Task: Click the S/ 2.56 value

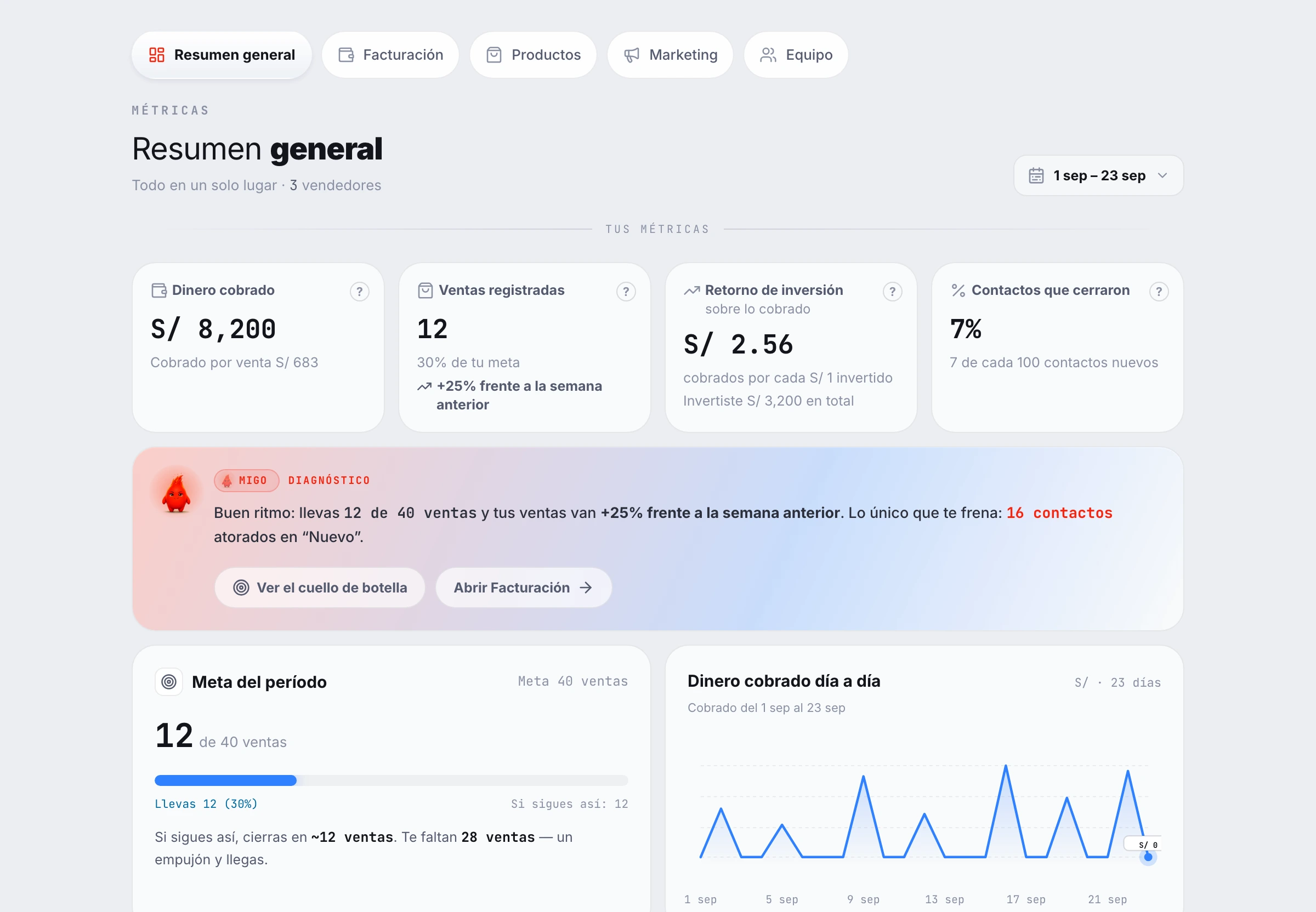Action: pos(738,345)
